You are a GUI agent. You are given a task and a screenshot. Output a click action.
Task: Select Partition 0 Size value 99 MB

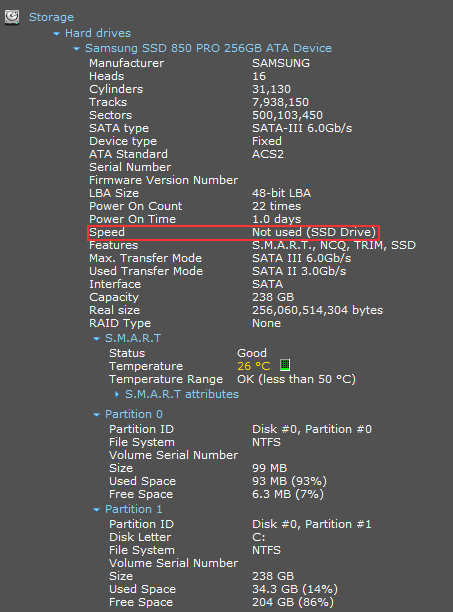(x=269, y=468)
